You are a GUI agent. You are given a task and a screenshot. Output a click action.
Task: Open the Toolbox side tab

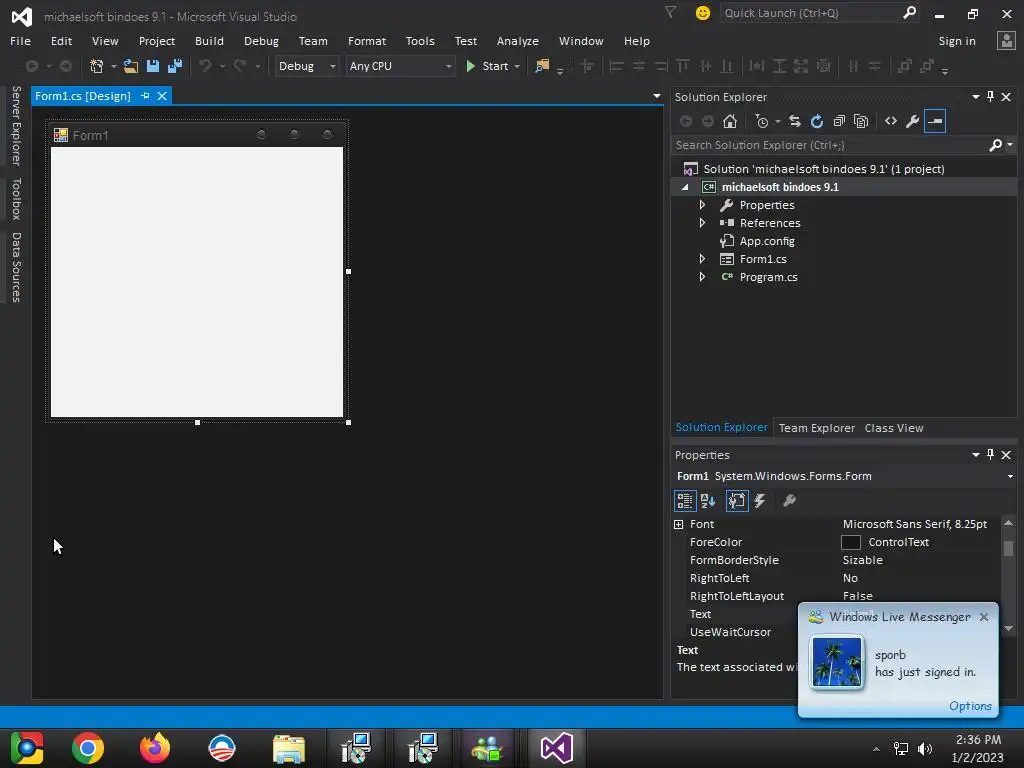tap(16, 199)
